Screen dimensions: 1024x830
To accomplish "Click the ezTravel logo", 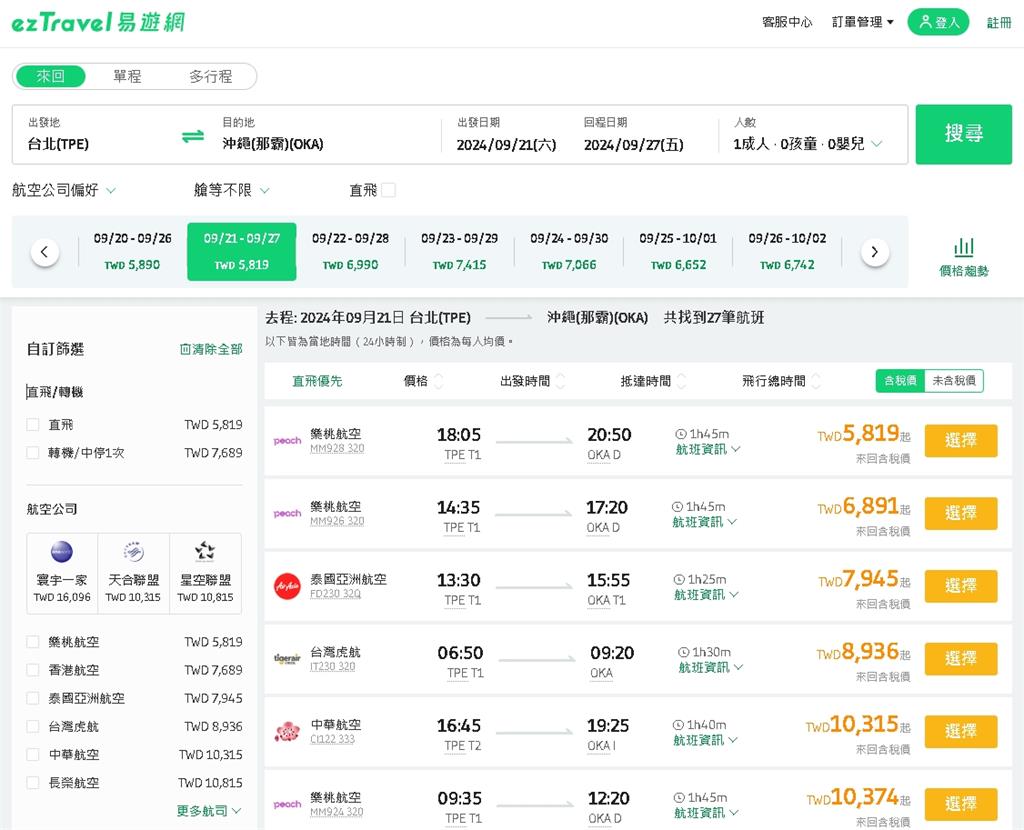I will 98,22.
